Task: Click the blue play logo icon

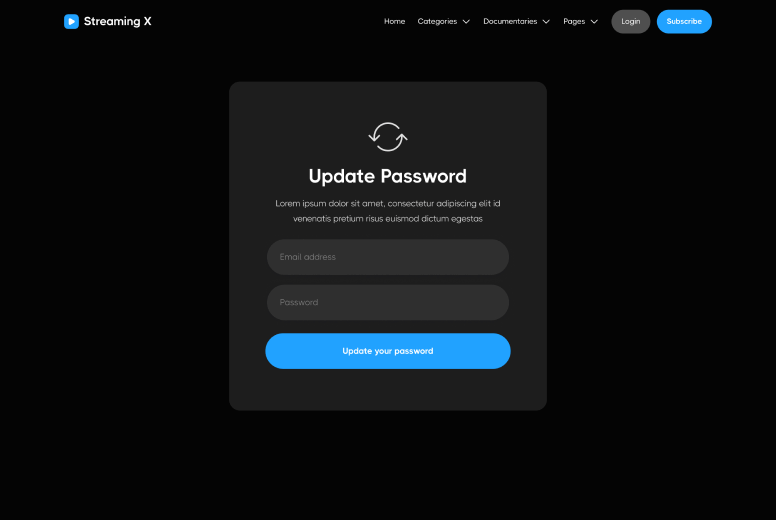Action: (71, 21)
